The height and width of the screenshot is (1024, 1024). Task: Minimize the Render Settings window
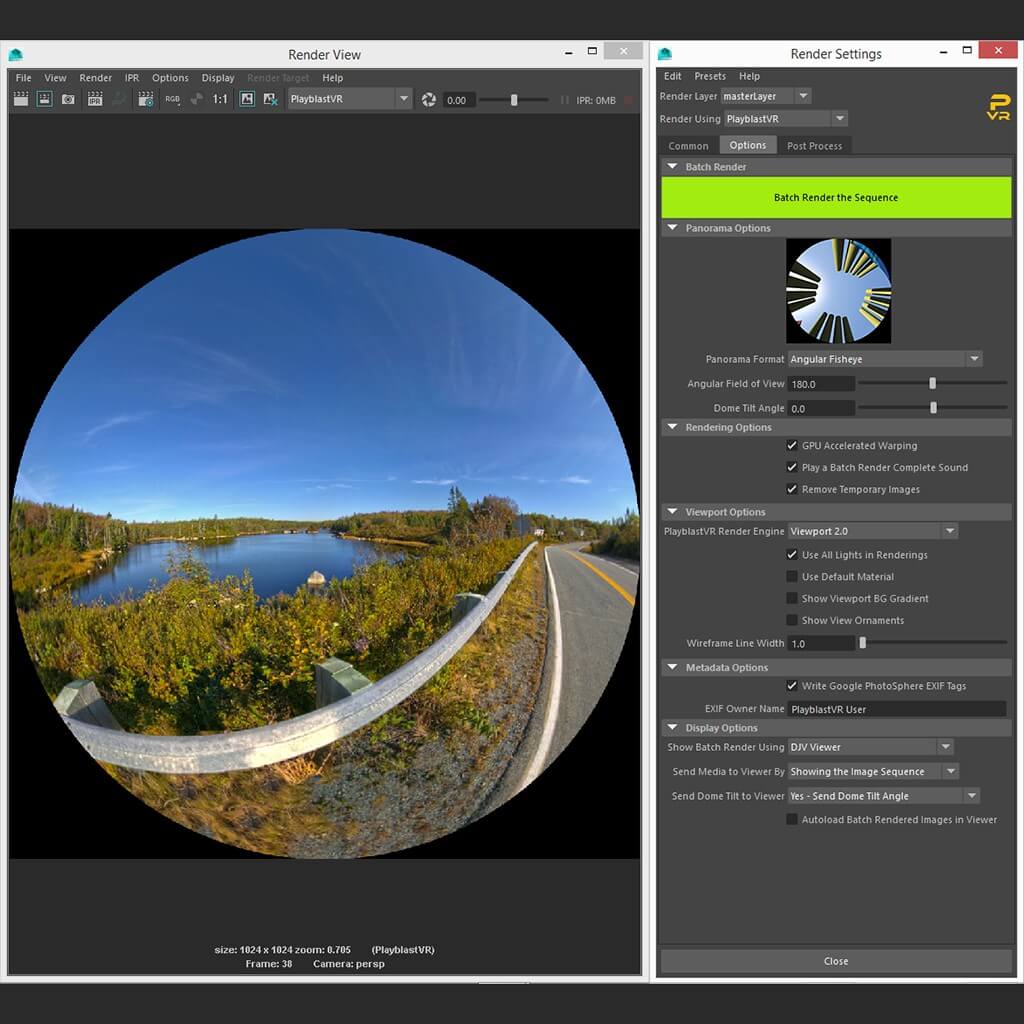tap(943, 51)
